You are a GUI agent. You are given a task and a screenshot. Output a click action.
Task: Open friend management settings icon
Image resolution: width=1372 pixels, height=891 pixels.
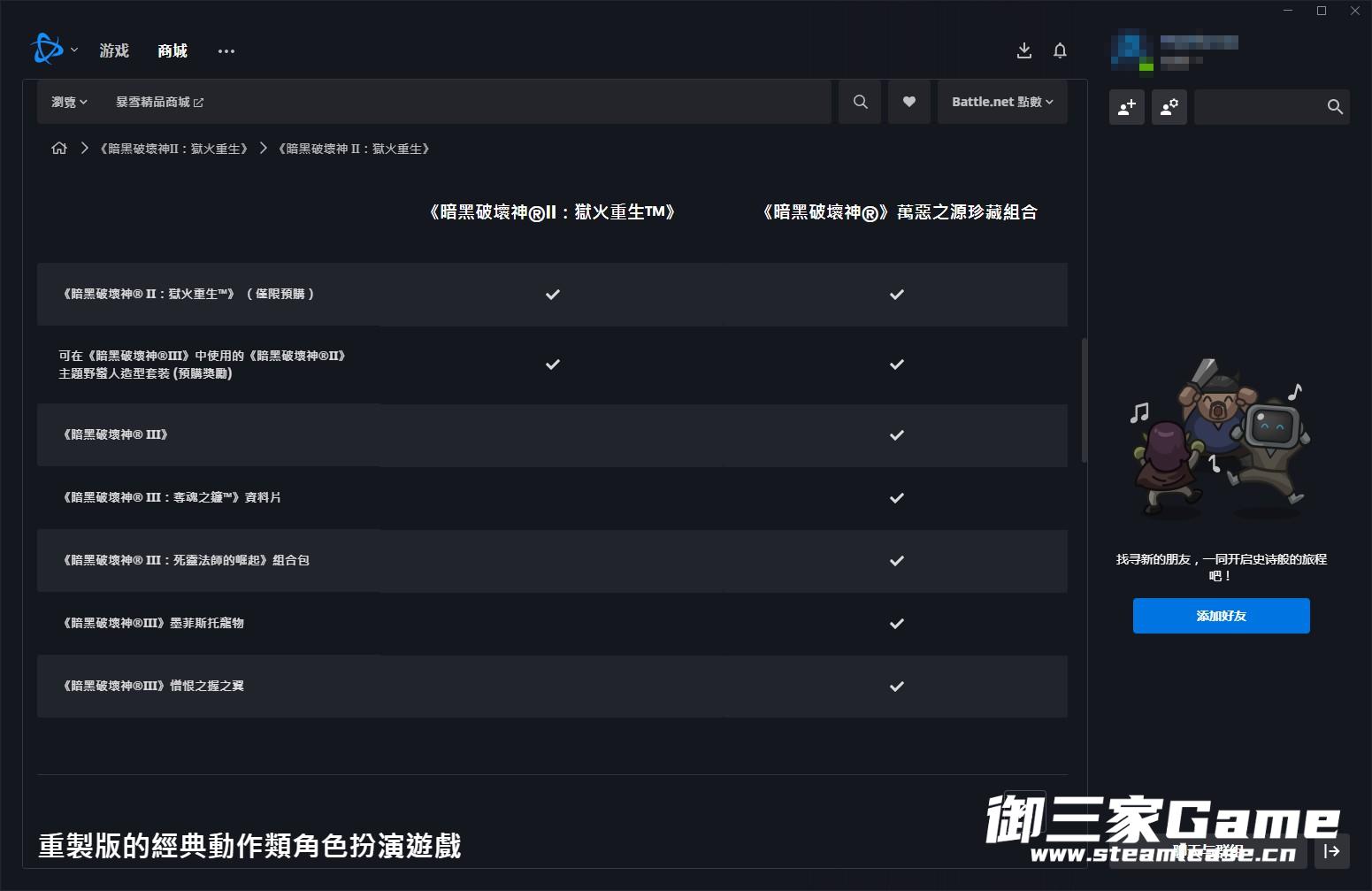coord(1169,107)
